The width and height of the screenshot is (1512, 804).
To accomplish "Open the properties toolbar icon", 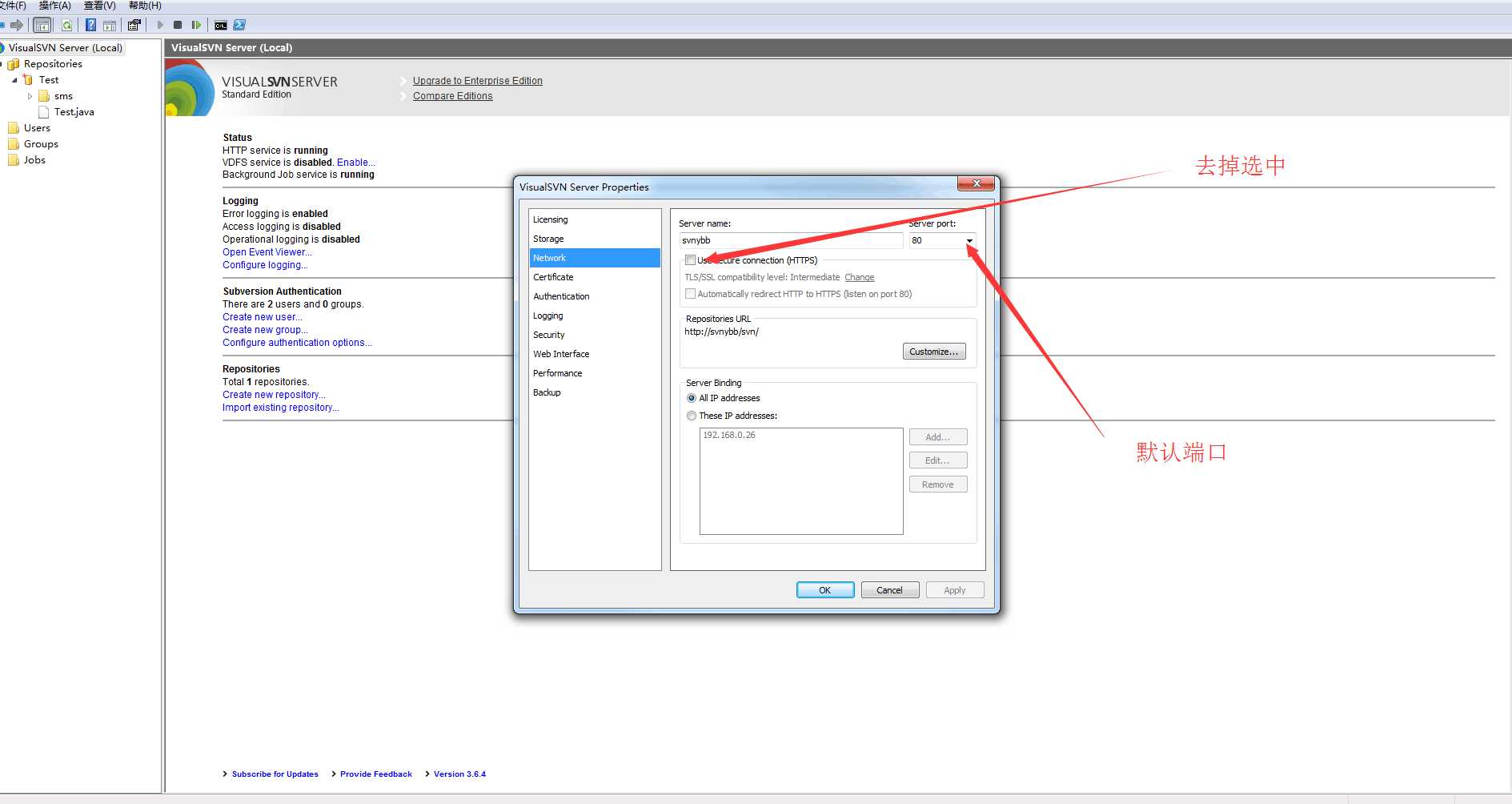I will (134, 25).
